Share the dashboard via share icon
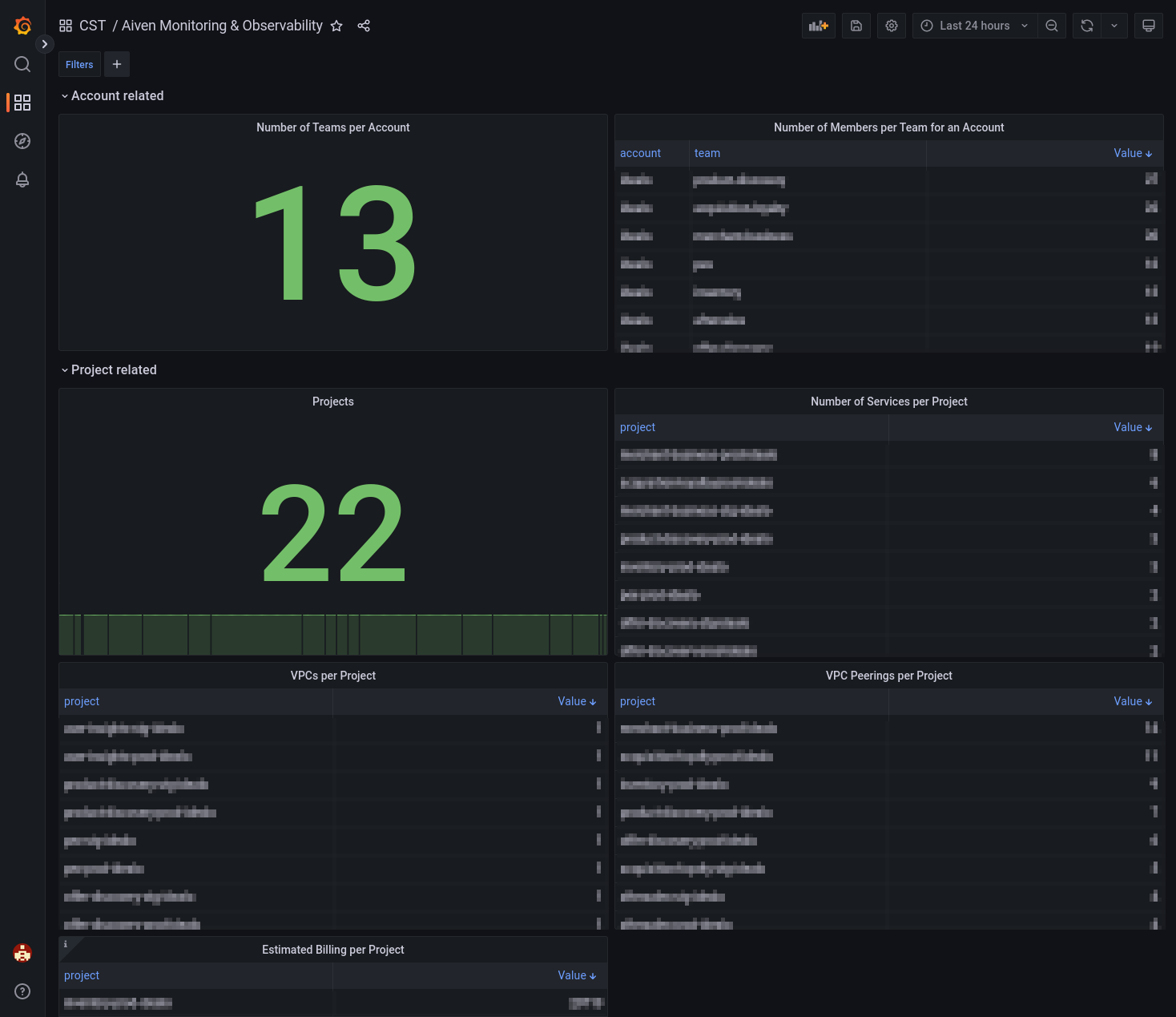The height and width of the screenshot is (1017, 1176). [x=364, y=26]
